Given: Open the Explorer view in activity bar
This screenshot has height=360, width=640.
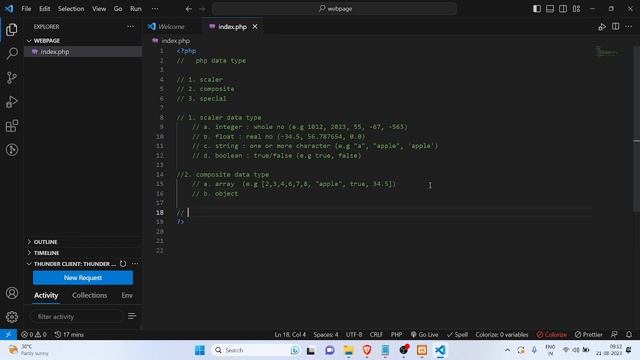Looking at the screenshot, I should click(x=12, y=29).
